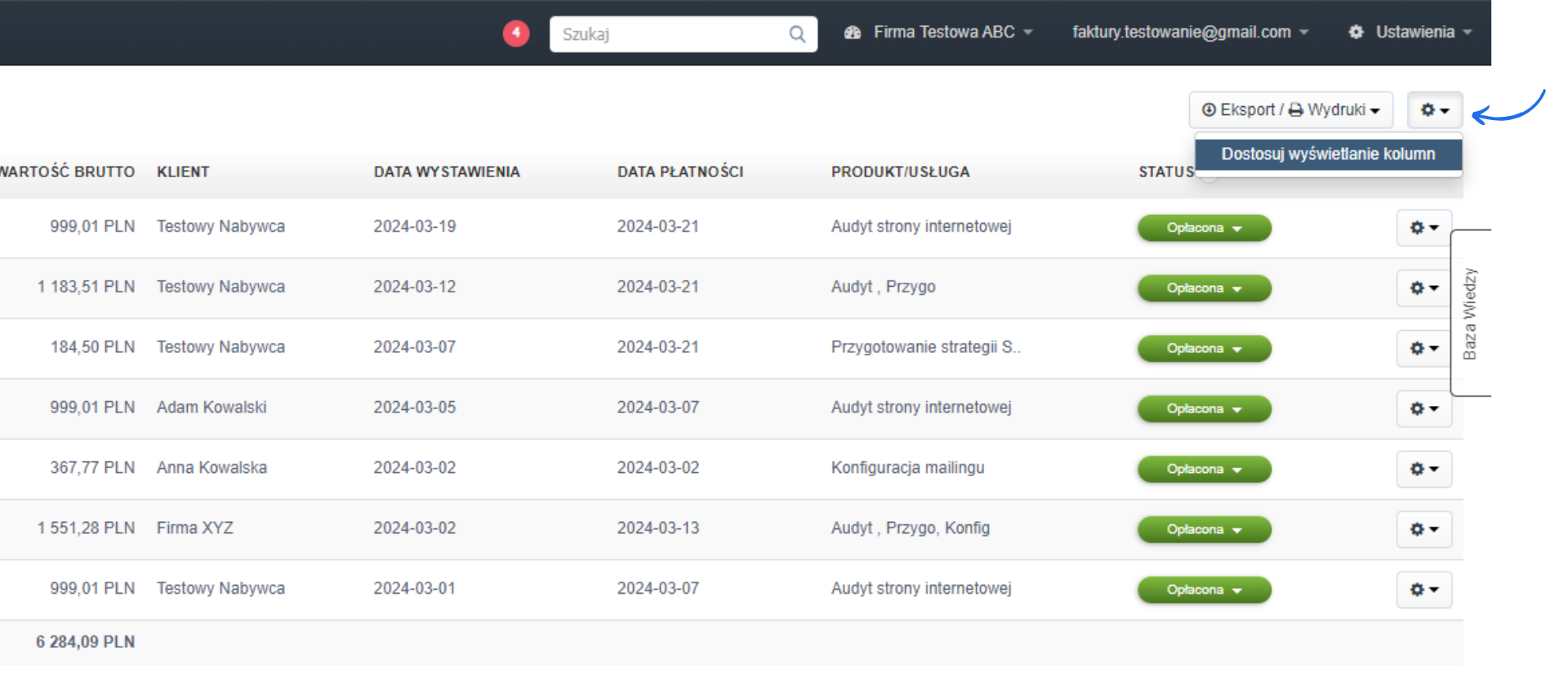Image resolution: width=1568 pixels, height=673 pixels.
Task: Sort by Data płatności column header
Action: pos(679,172)
